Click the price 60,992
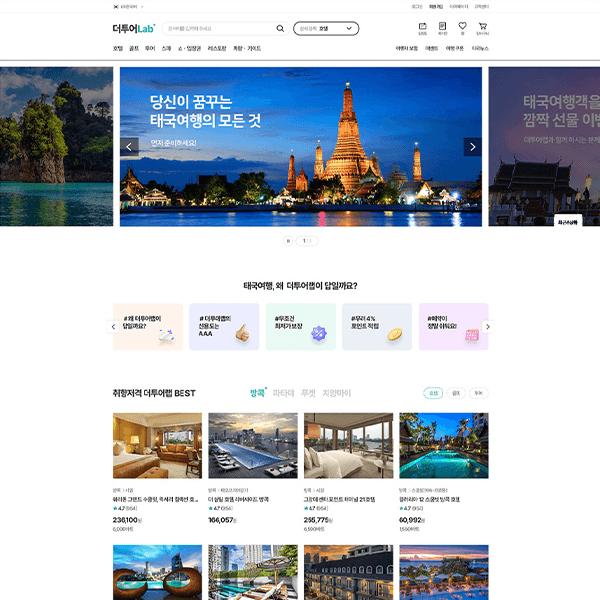The width and height of the screenshot is (600, 600). point(412,520)
